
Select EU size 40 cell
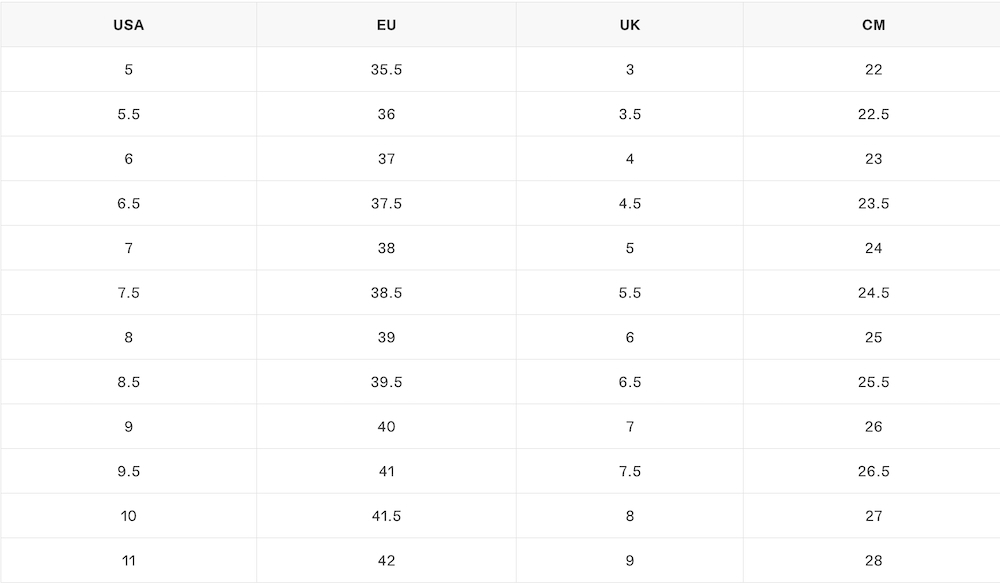coord(386,427)
